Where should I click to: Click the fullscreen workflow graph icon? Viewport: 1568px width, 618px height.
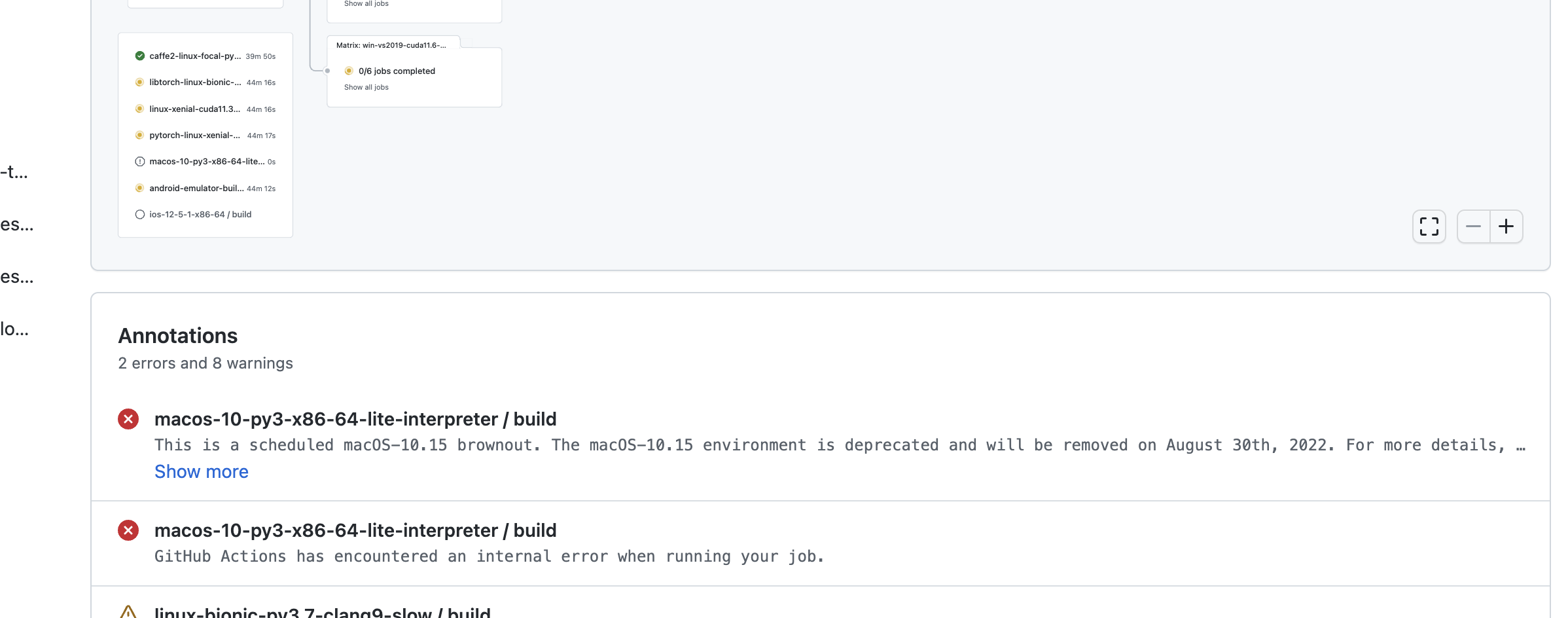(x=1429, y=227)
